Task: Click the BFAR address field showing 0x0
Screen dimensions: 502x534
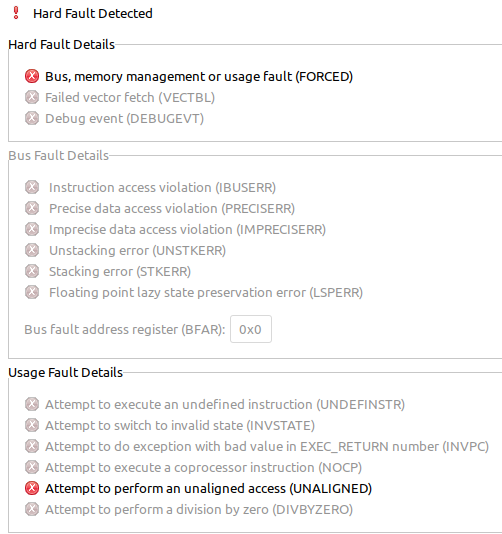Action: [251, 329]
